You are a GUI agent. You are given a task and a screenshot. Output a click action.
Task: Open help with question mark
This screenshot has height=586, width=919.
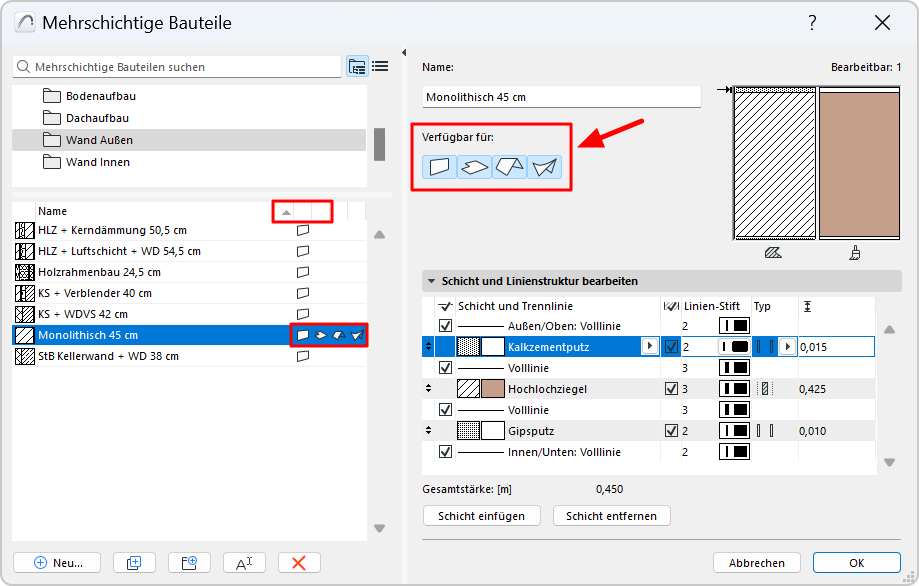point(812,23)
